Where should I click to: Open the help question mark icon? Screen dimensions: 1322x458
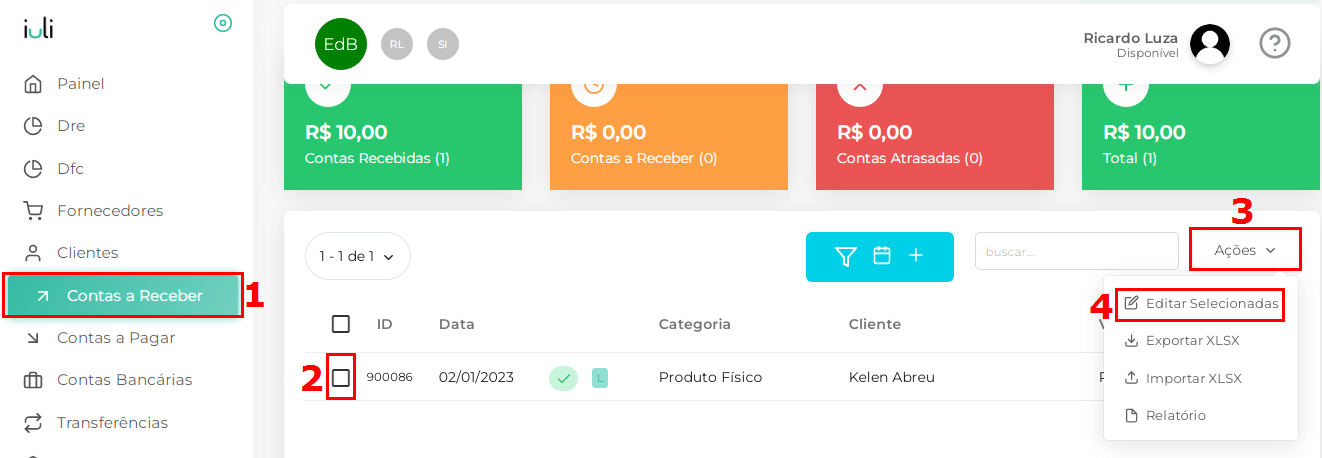[x=1274, y=43]
